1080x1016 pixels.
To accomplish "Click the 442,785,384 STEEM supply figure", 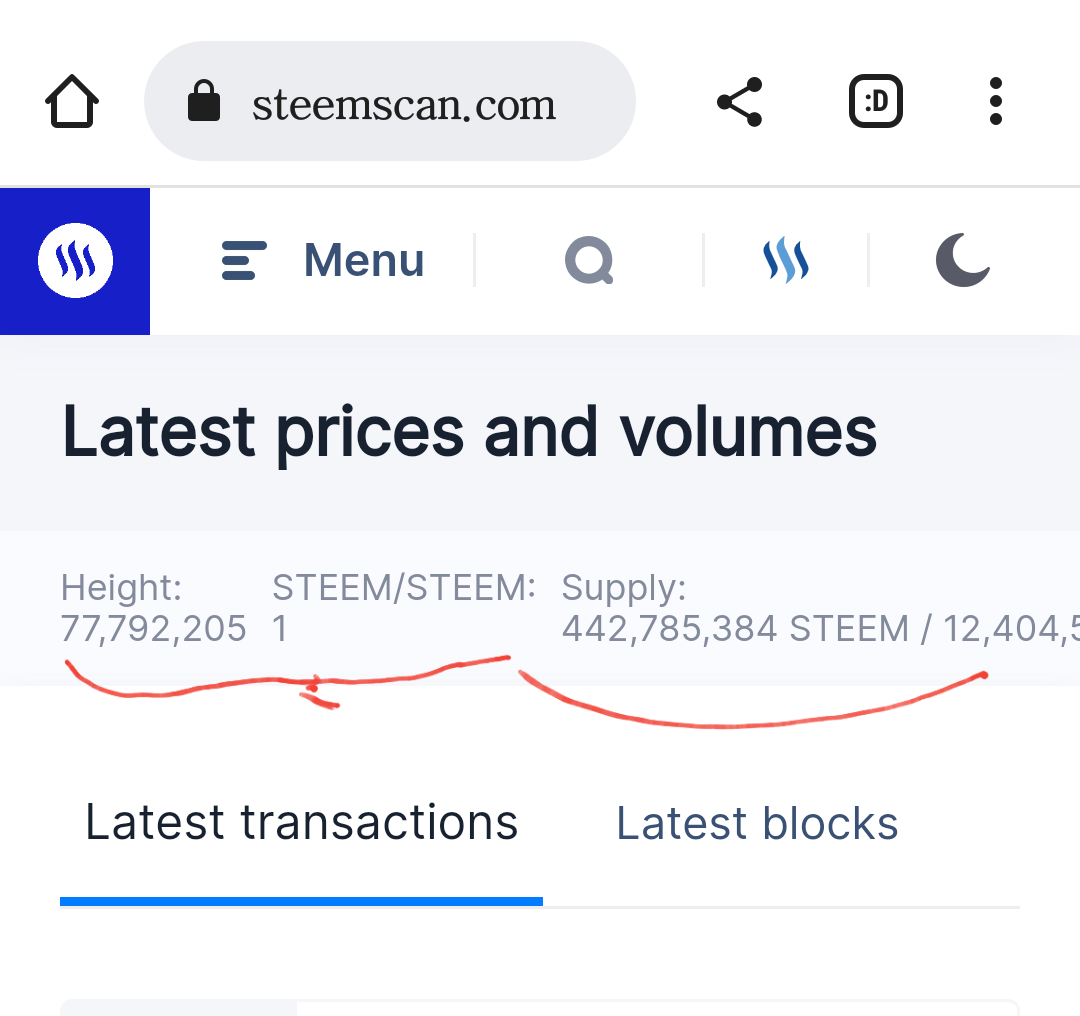I will (x=735, y=629).
